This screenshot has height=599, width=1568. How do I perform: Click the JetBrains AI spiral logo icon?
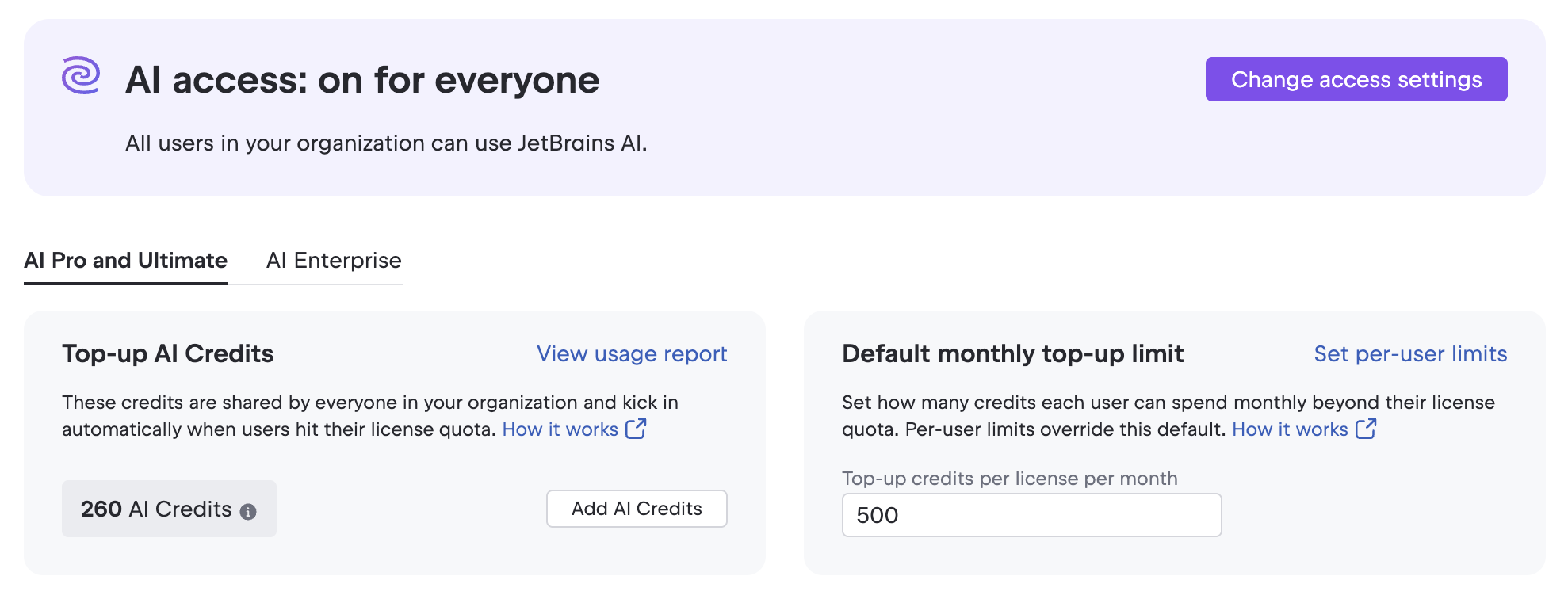[x=81, y=75]
